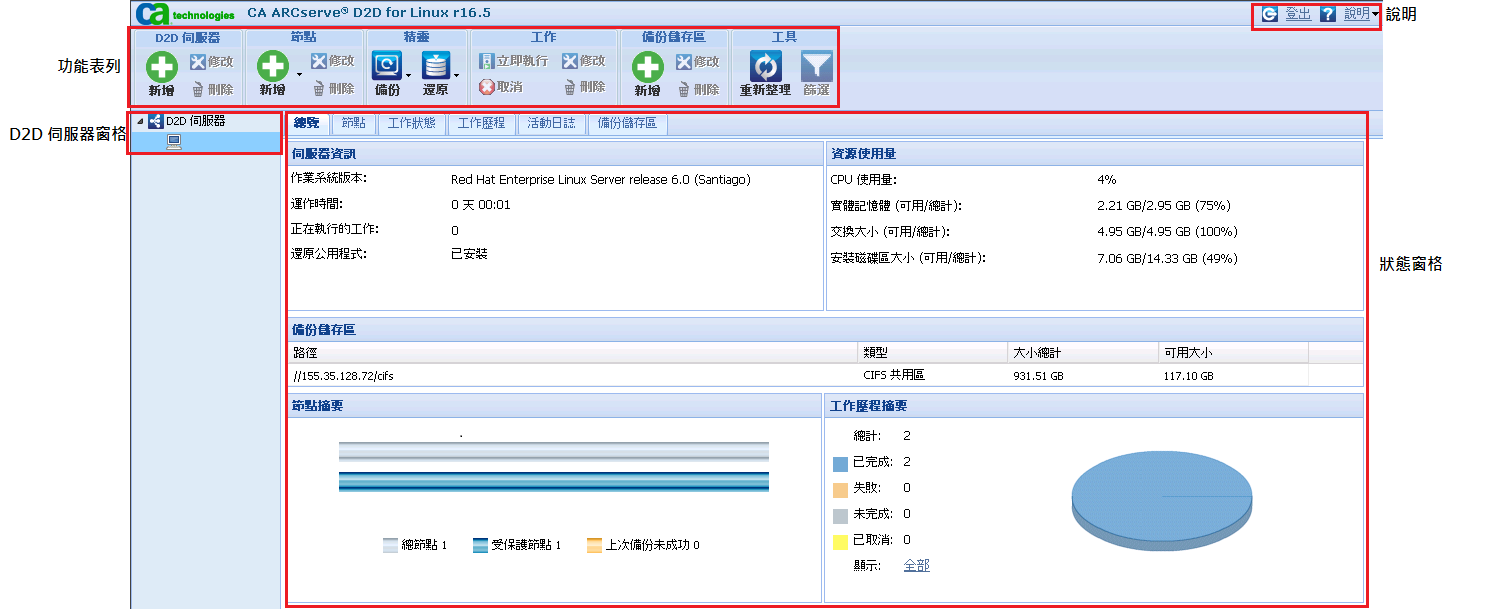Screen dimensions: 1497x610
Task: Click 修改 in the D2D 伺服器 group
Action: [212, 61]
